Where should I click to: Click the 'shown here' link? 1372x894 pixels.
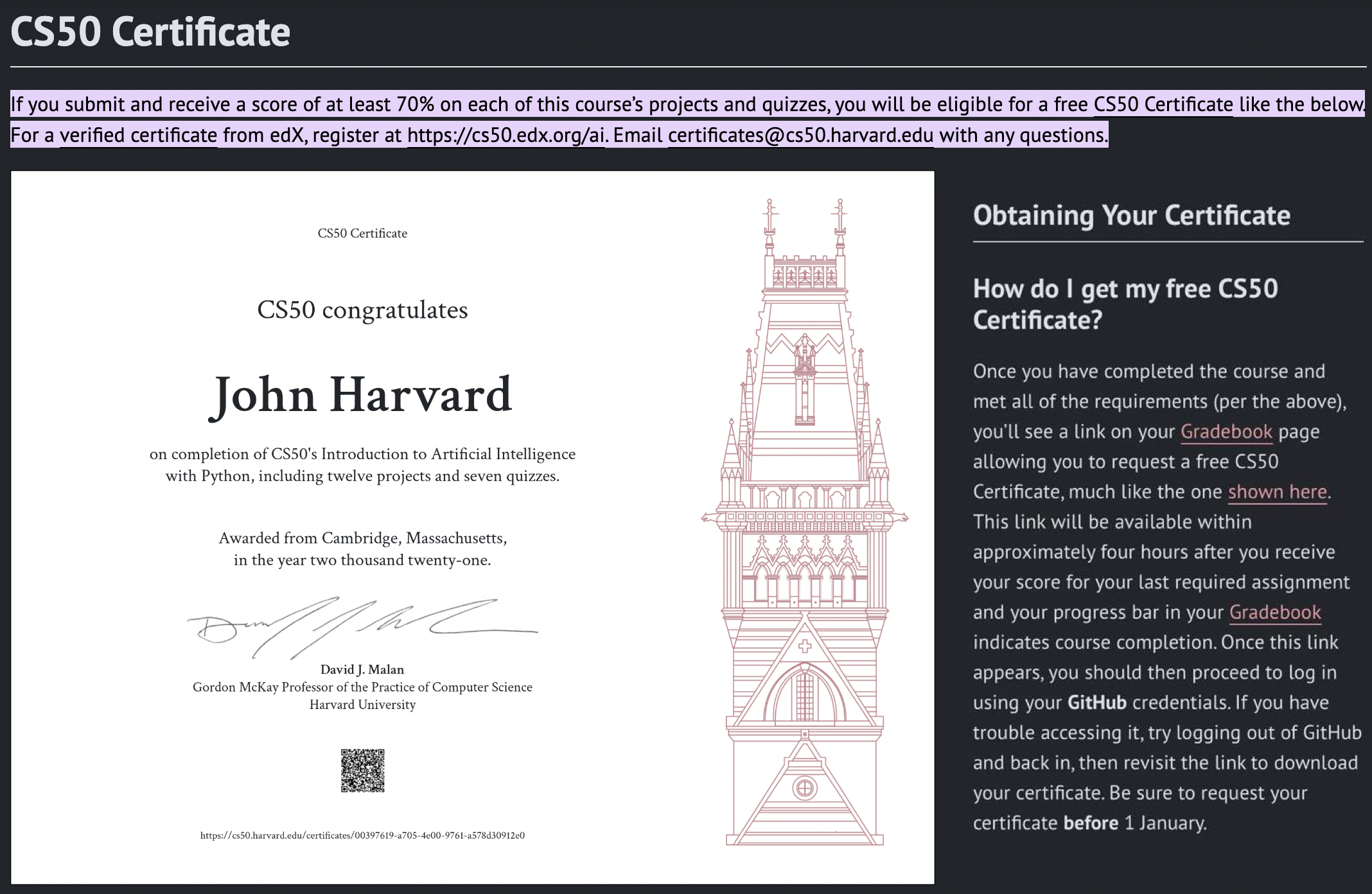pos(1277,492)
